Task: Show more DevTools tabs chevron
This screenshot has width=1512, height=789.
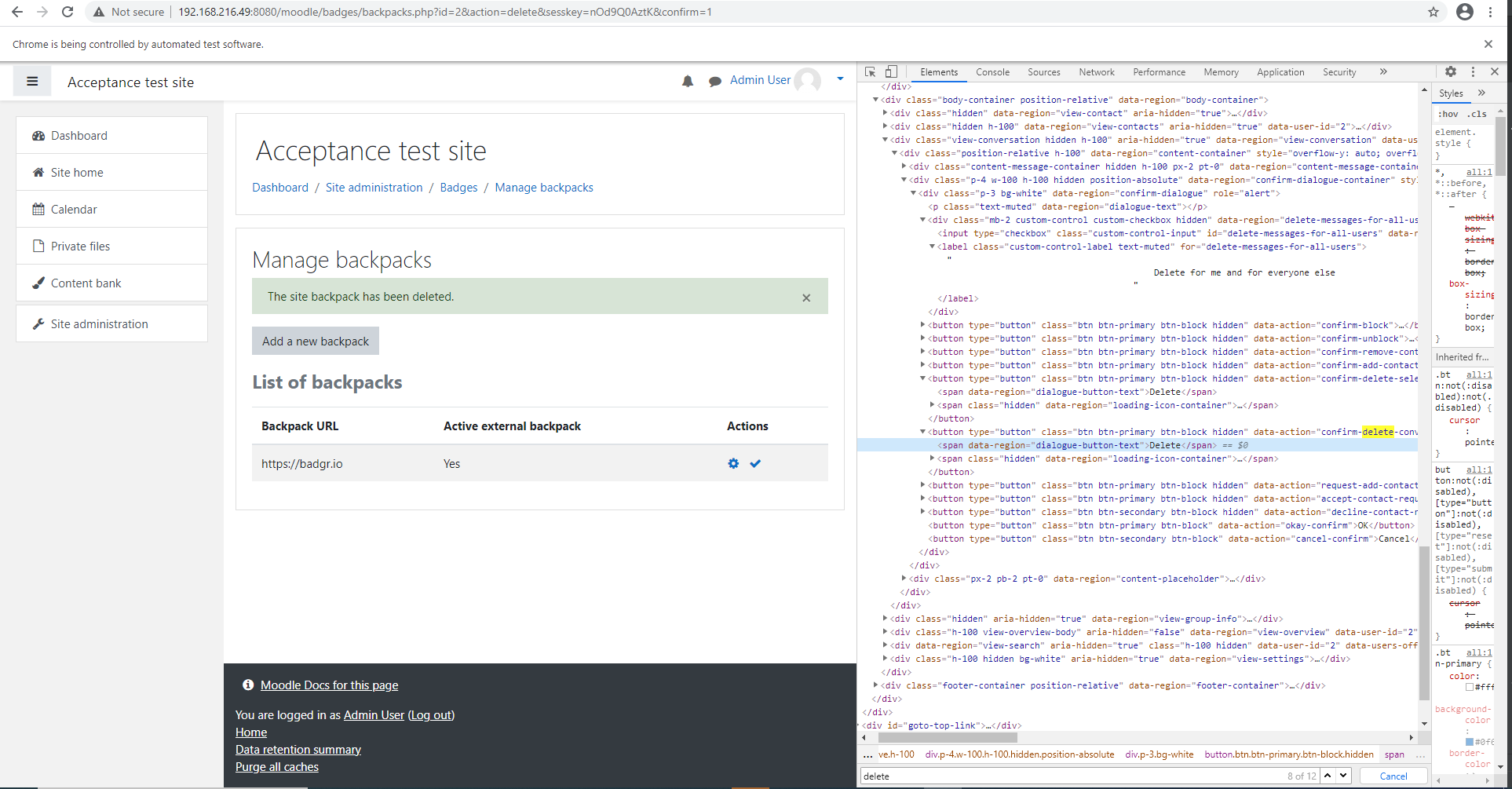Action: [x=1383, y=71]
